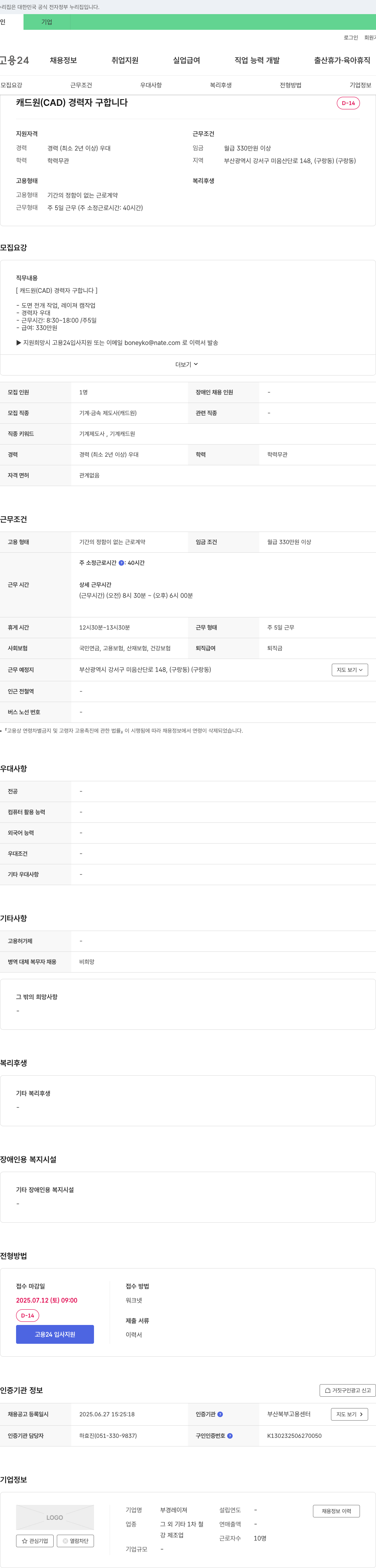Image resolution: width=376 pixels, height=1568 pixels.
Task: Open the 기업 tab at top
Action: pyautogui.click(x=47, y=22)
